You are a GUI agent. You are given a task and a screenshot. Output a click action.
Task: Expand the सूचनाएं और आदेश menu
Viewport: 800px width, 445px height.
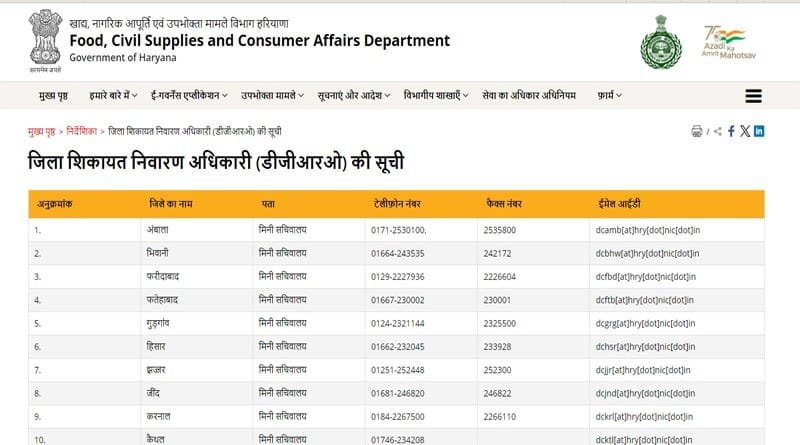click(x=354, y=96)
